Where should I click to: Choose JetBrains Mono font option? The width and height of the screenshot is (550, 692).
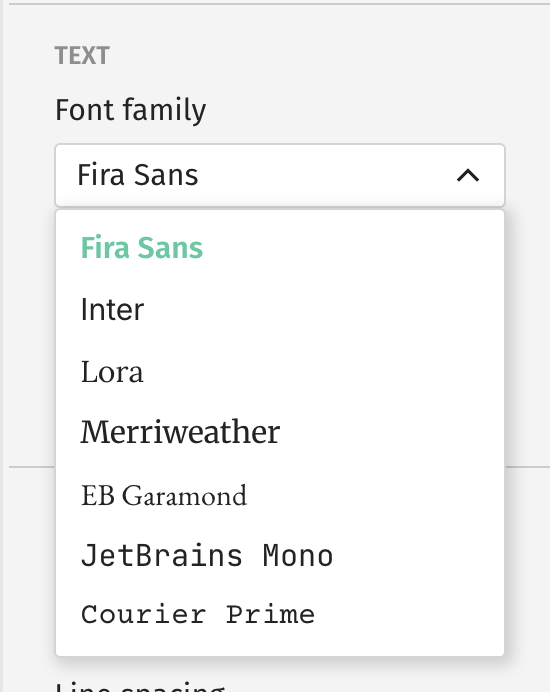[x=280, y=555]
